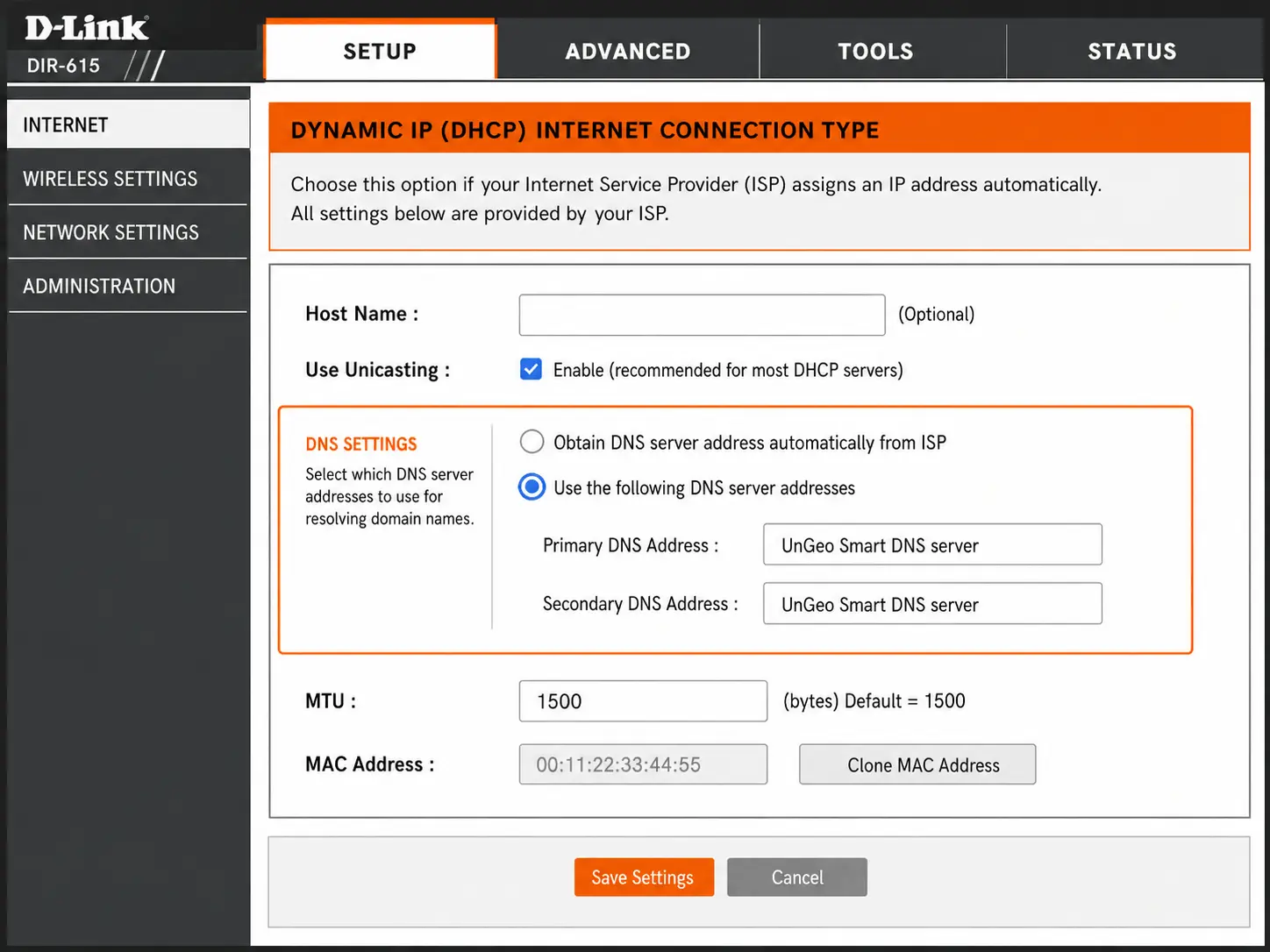This screenshot has height=952, width=1270.
Task: Select Obtain DNS server address automatically from ISP
Action: (x=532, y=442)
